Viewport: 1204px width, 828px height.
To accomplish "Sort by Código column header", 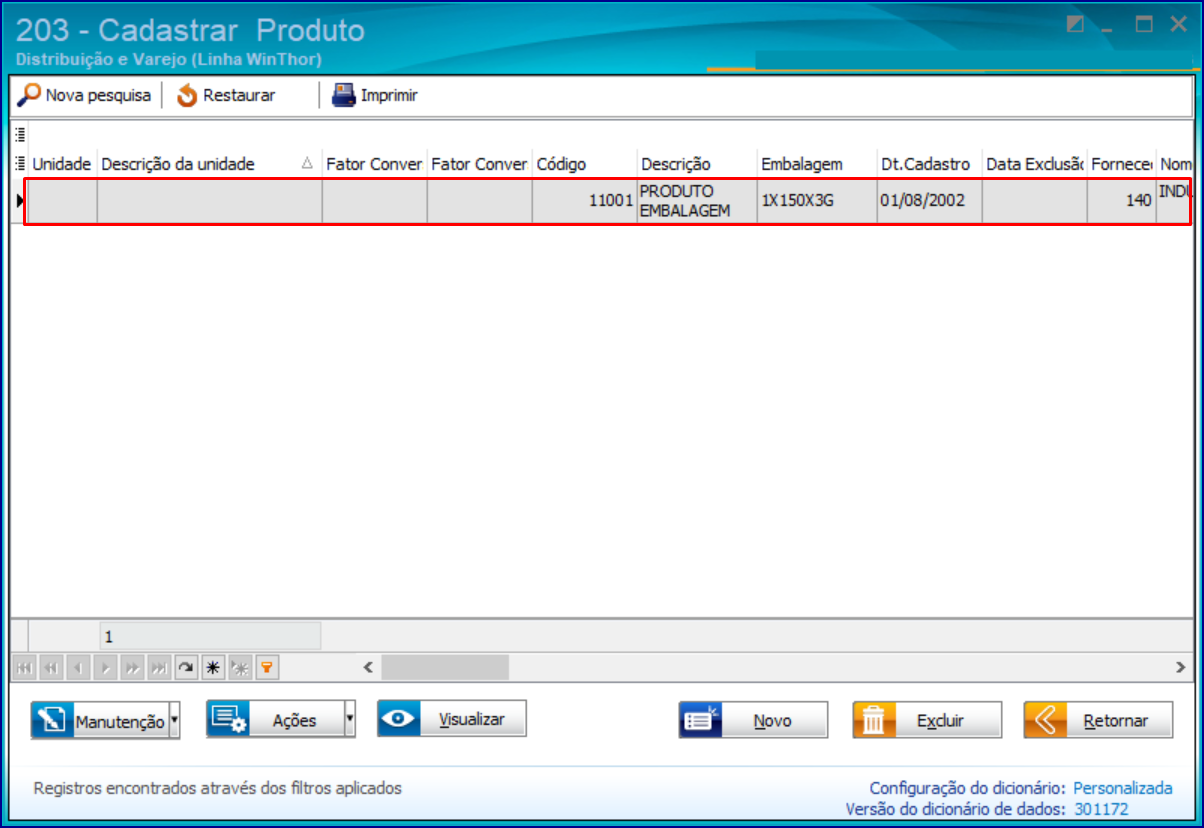I will pyautogui.click(x=584, y=164).
